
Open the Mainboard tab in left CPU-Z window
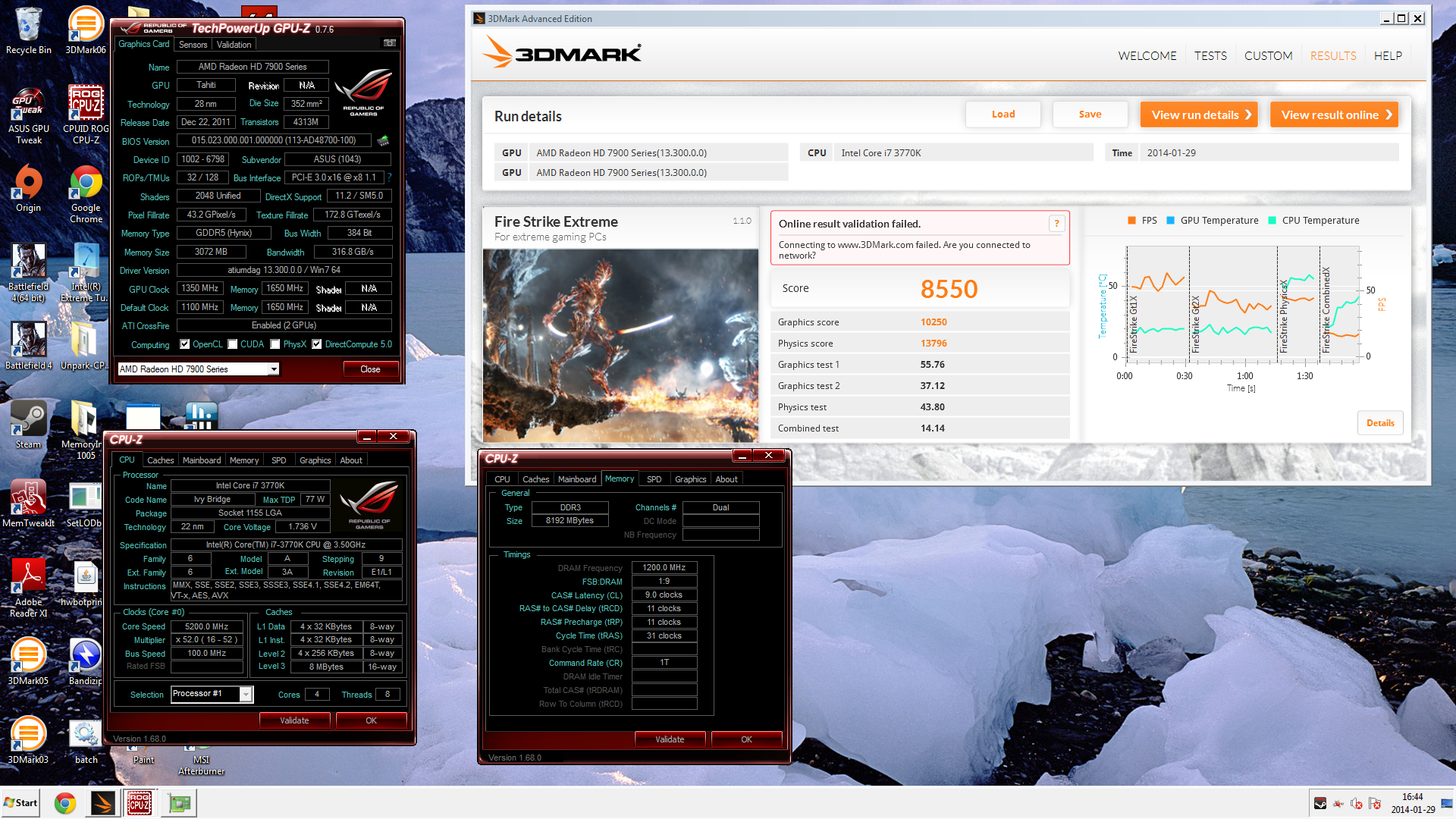pyautogui.click(x=202, y=460)
